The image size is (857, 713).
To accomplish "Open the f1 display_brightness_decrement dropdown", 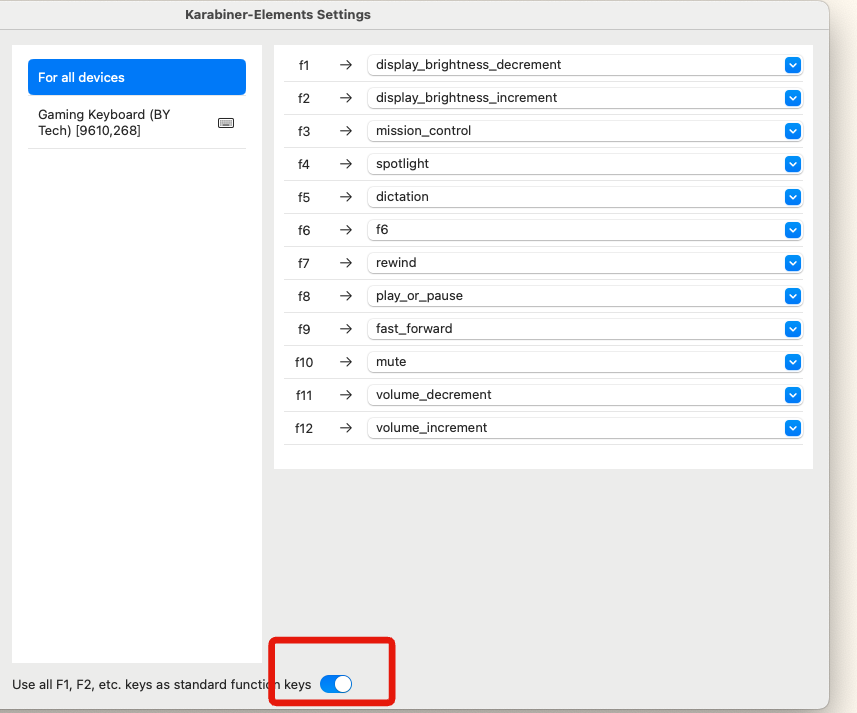I will [x=585, y=65].
